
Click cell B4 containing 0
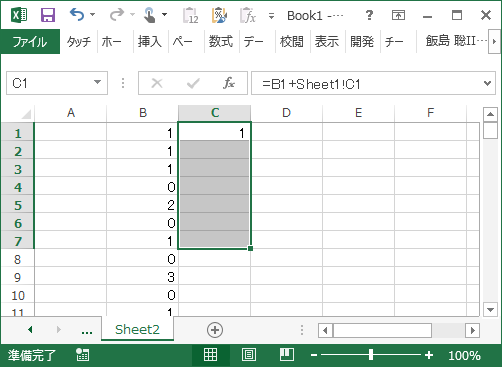click(143, 187)
